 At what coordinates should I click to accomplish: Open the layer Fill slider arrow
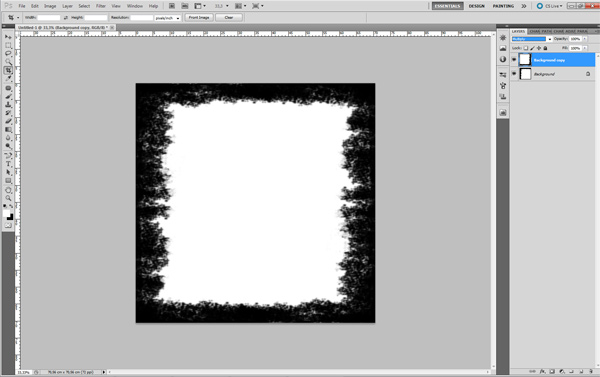click(585, 48)
